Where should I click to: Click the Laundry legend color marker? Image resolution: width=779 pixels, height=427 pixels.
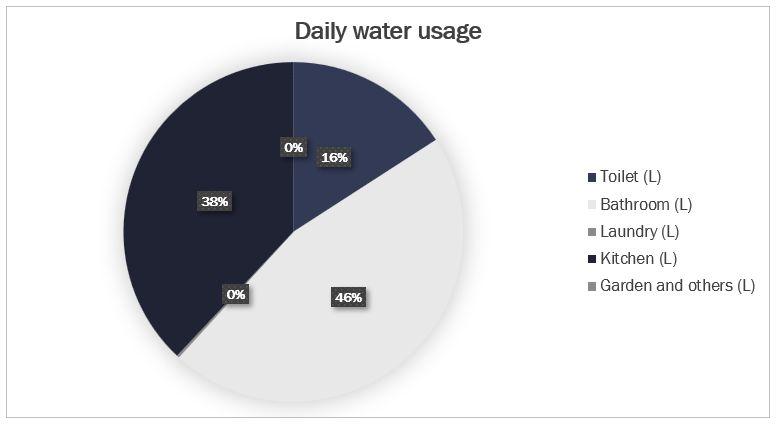[x=592, y=232]
